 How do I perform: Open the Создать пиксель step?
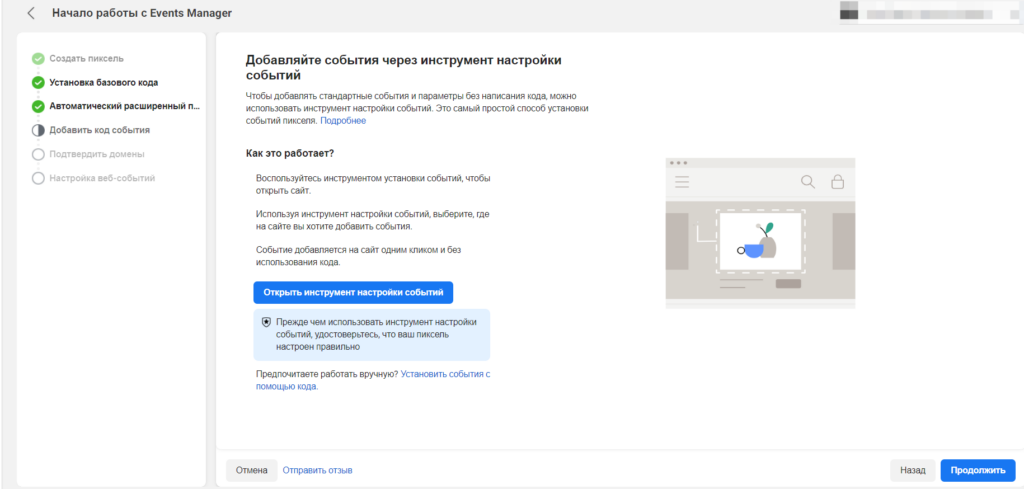(x=87, y=59)
